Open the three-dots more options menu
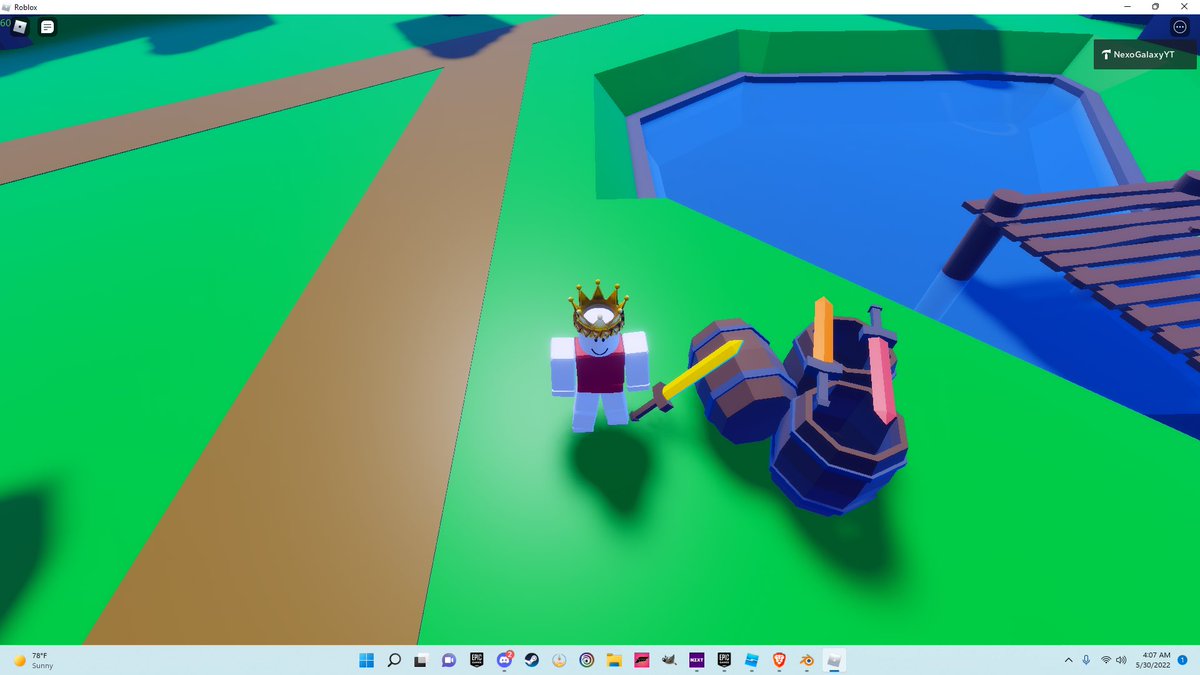 (x=1179, y=27)
